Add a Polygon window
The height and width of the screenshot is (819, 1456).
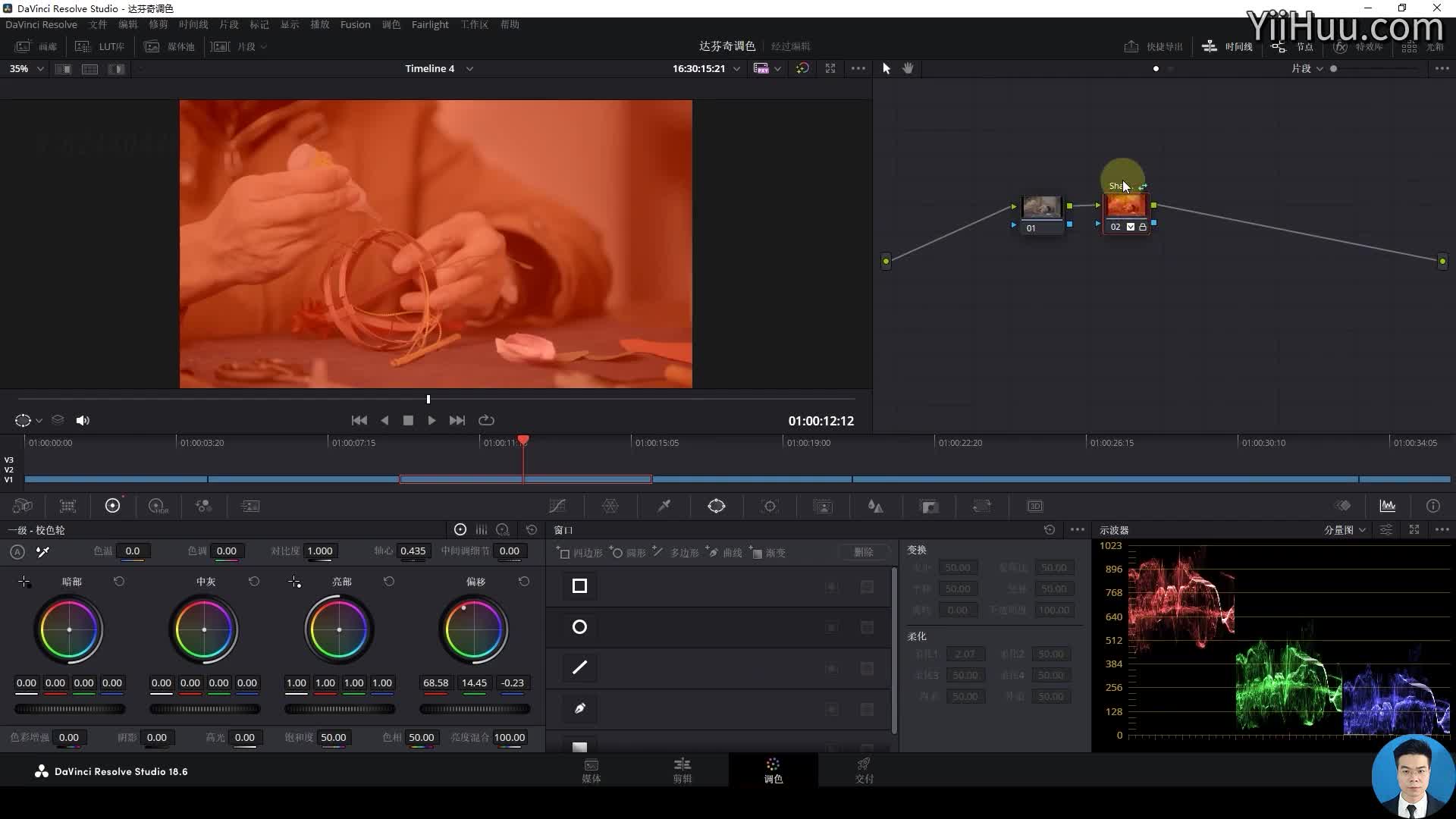point(676,553)
